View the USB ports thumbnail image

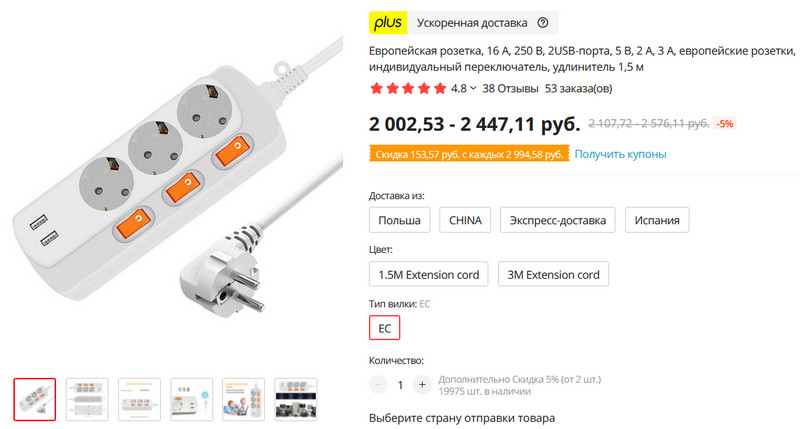[191, 399]
